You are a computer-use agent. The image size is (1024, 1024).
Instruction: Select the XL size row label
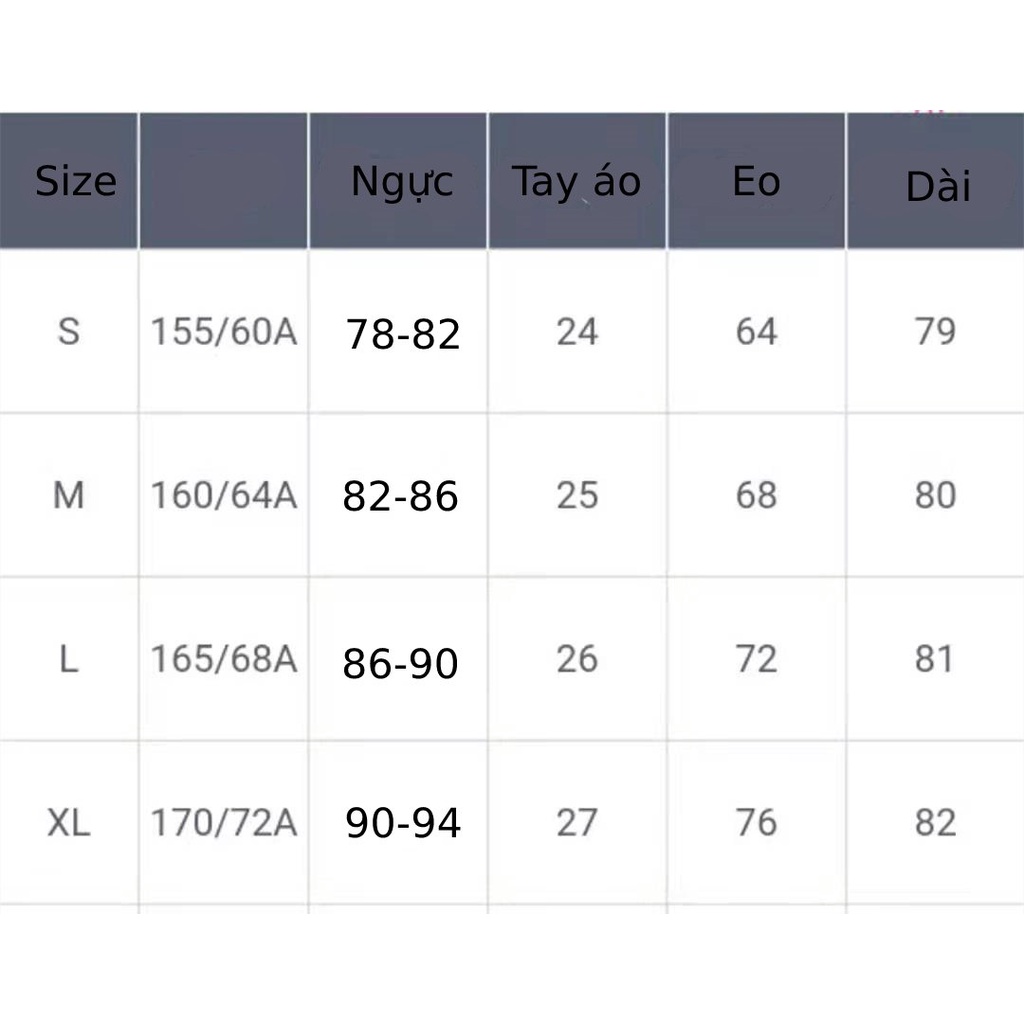[x=68, y=823]
